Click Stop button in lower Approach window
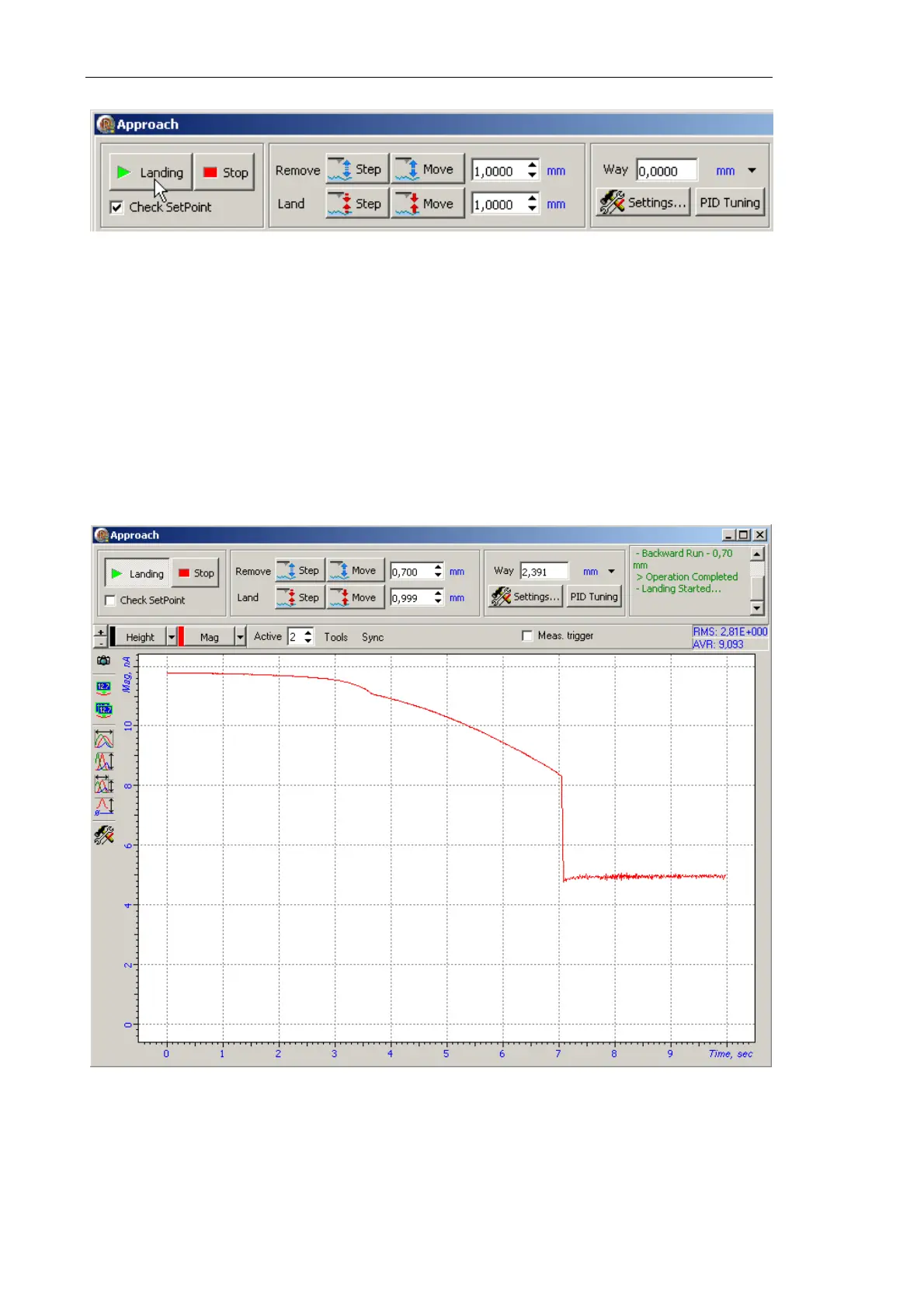This screenshot has width=924, height=1308. (x=196, y=573)
